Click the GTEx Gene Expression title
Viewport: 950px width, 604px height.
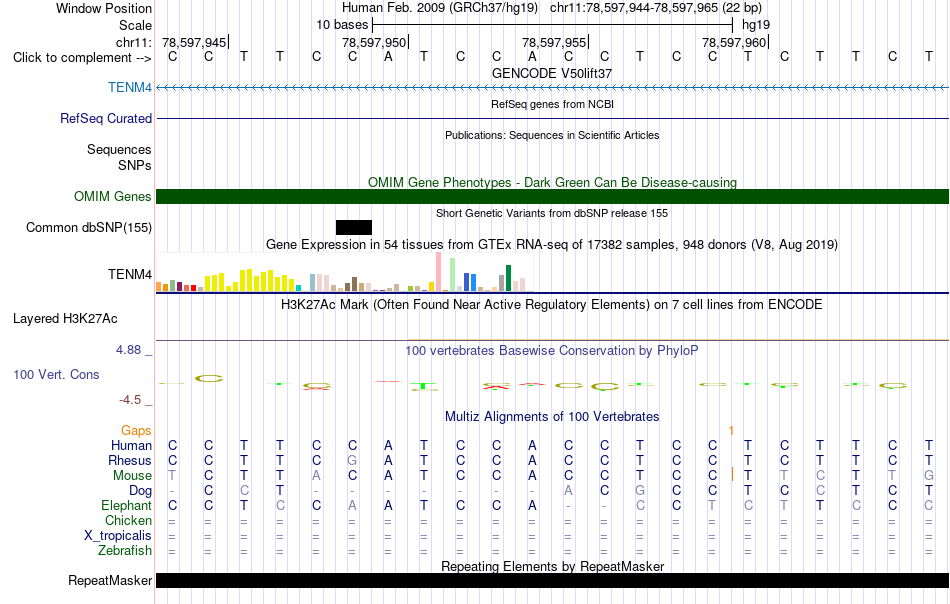(552, 245)
